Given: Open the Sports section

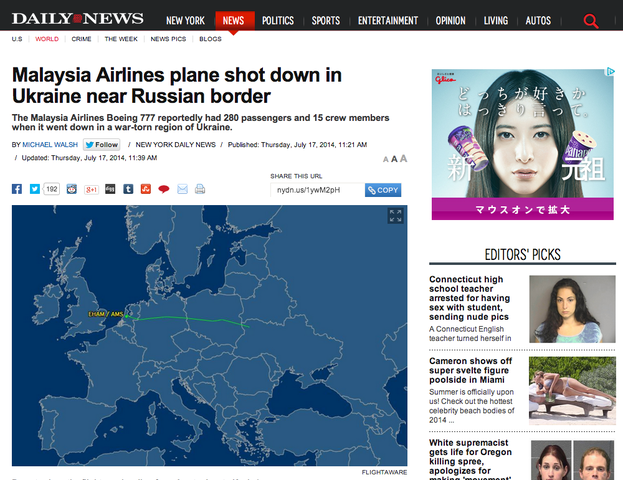Looking at the screenshot, I should (326, 21).
